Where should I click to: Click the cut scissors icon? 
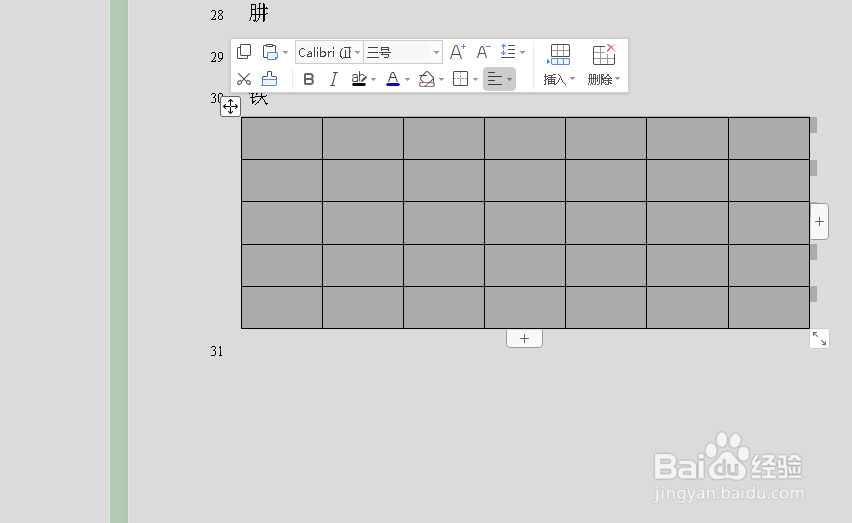[244, 79]
